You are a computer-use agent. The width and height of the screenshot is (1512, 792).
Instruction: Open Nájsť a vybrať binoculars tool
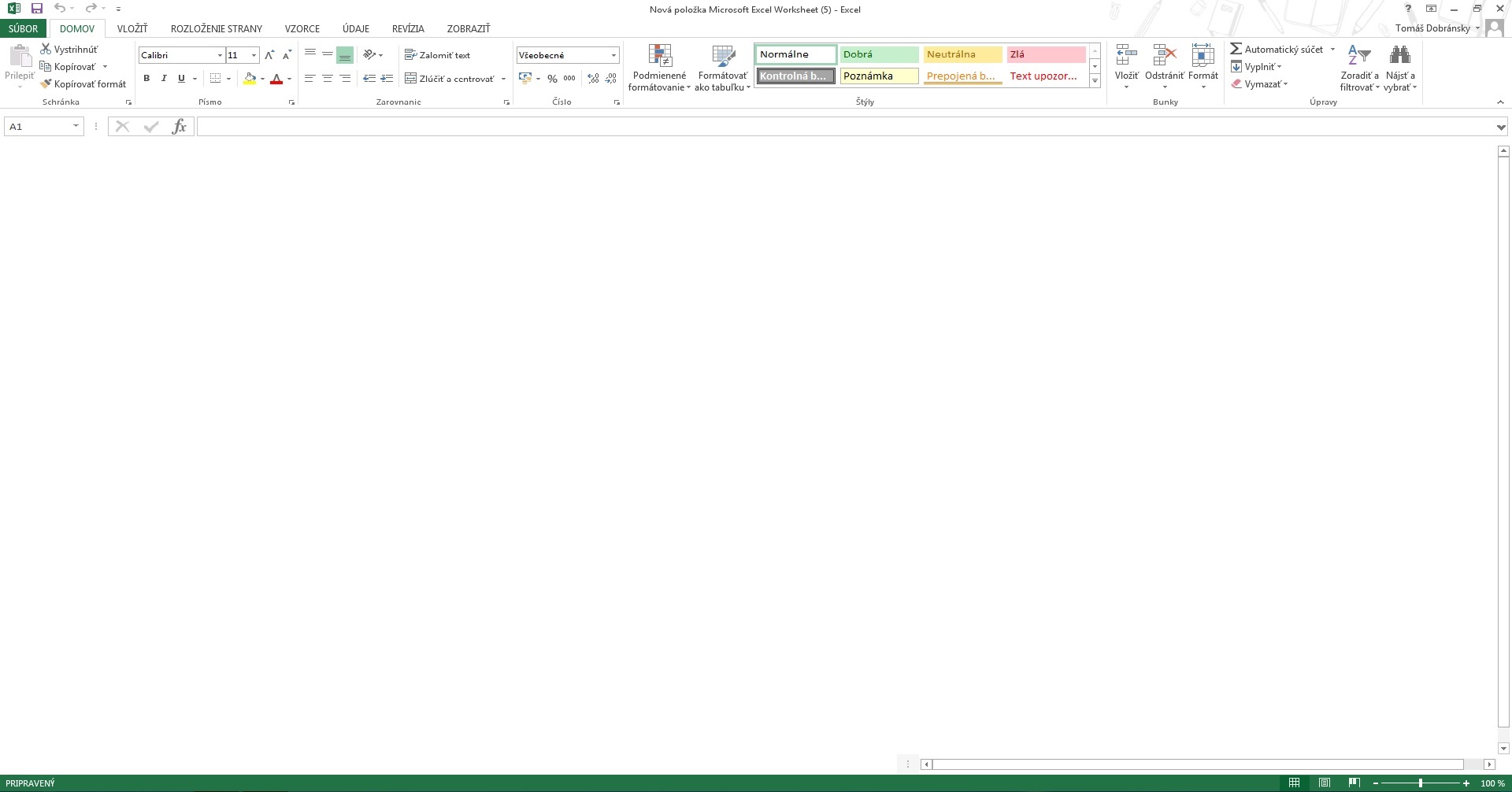(x=1399, y=55)
